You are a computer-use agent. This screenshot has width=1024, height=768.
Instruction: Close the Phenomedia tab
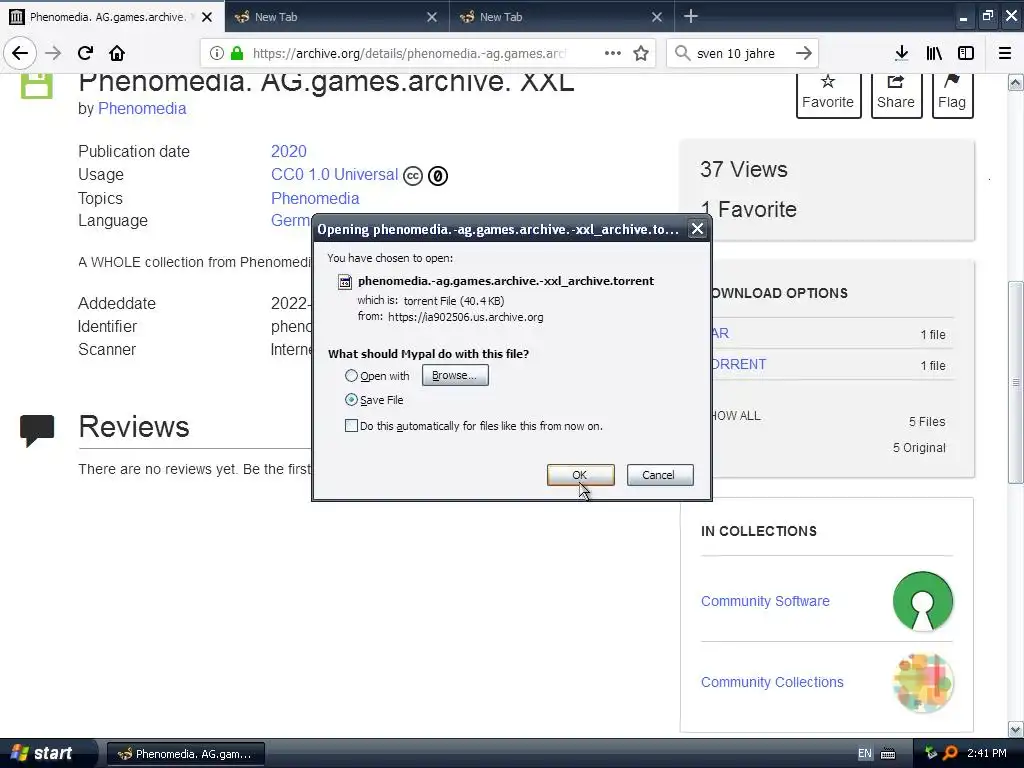click(x=206, y=17)
